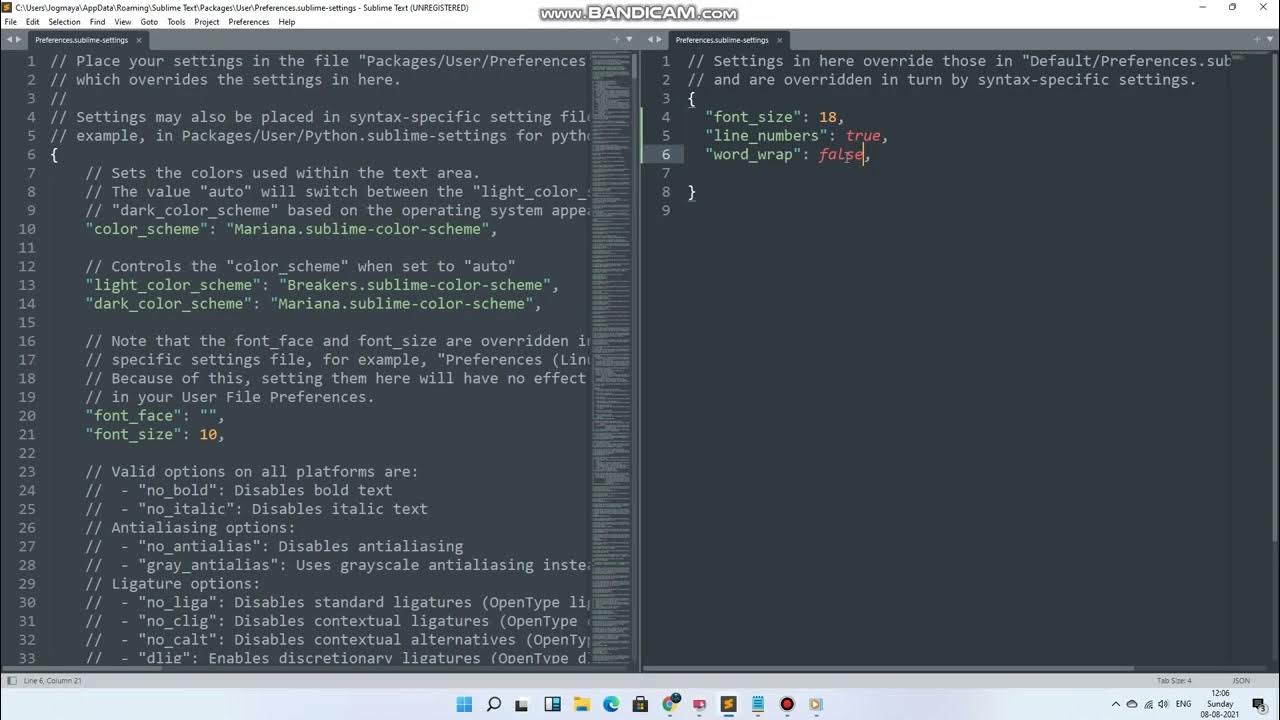Switch to Sublime Text taskbar icon

point(728,704)
